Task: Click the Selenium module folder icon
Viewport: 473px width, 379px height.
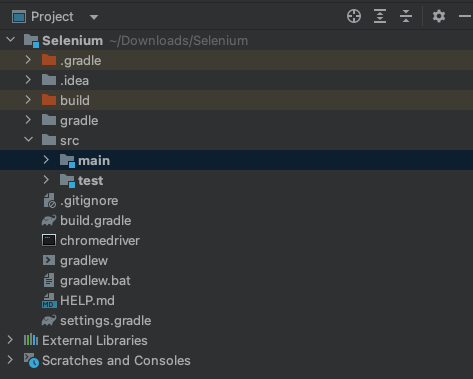Action: tap(31, 41)
